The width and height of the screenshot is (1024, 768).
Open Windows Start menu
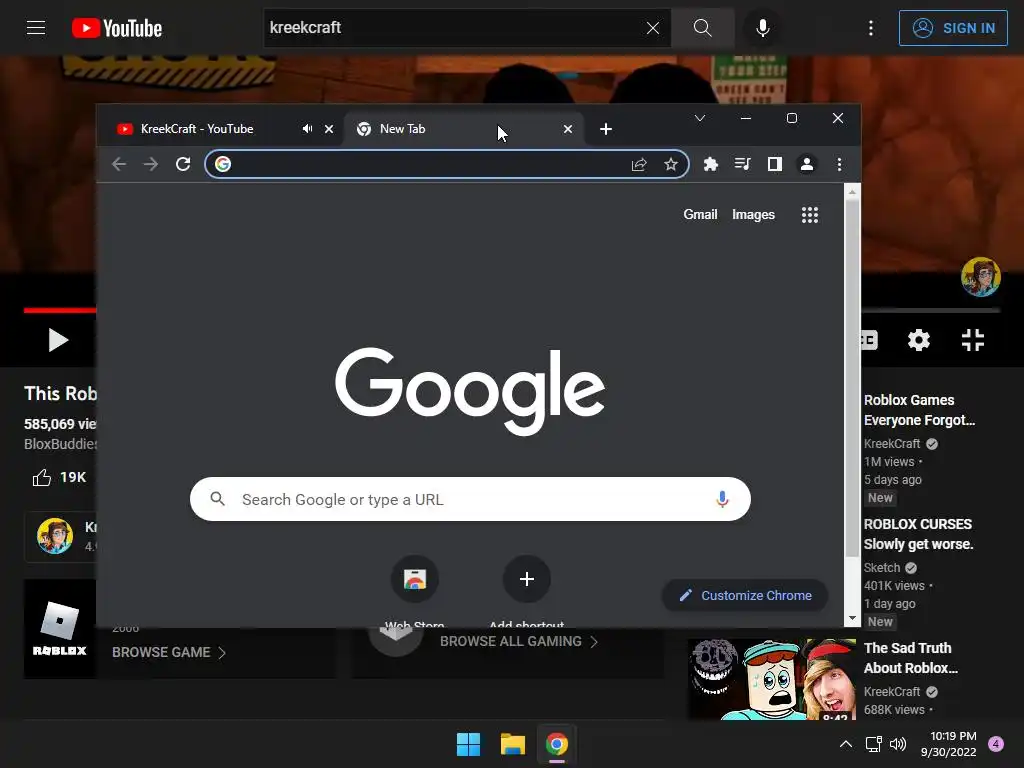[x=468, y=744]
